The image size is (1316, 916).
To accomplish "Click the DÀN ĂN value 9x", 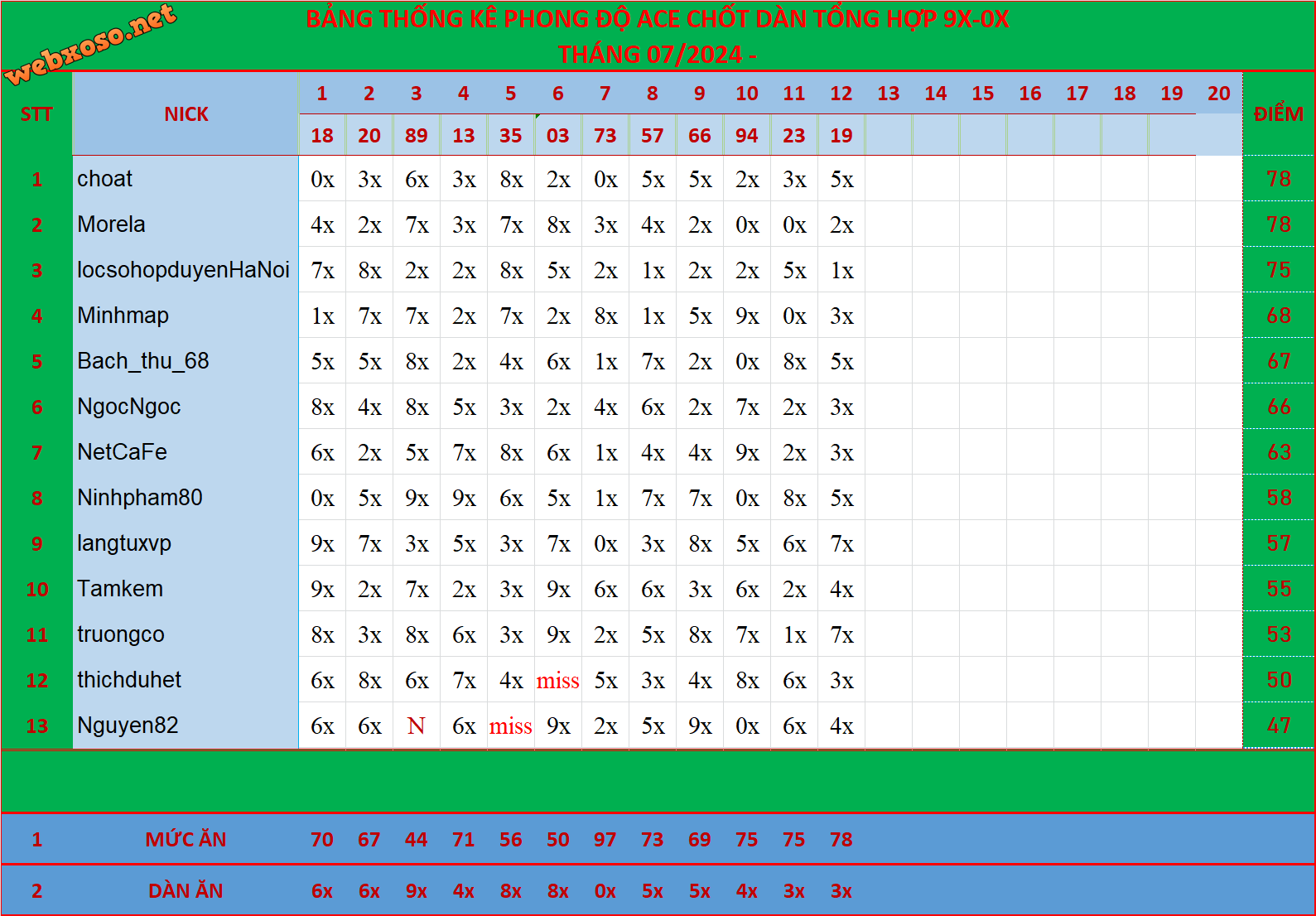I will point(416,891).
